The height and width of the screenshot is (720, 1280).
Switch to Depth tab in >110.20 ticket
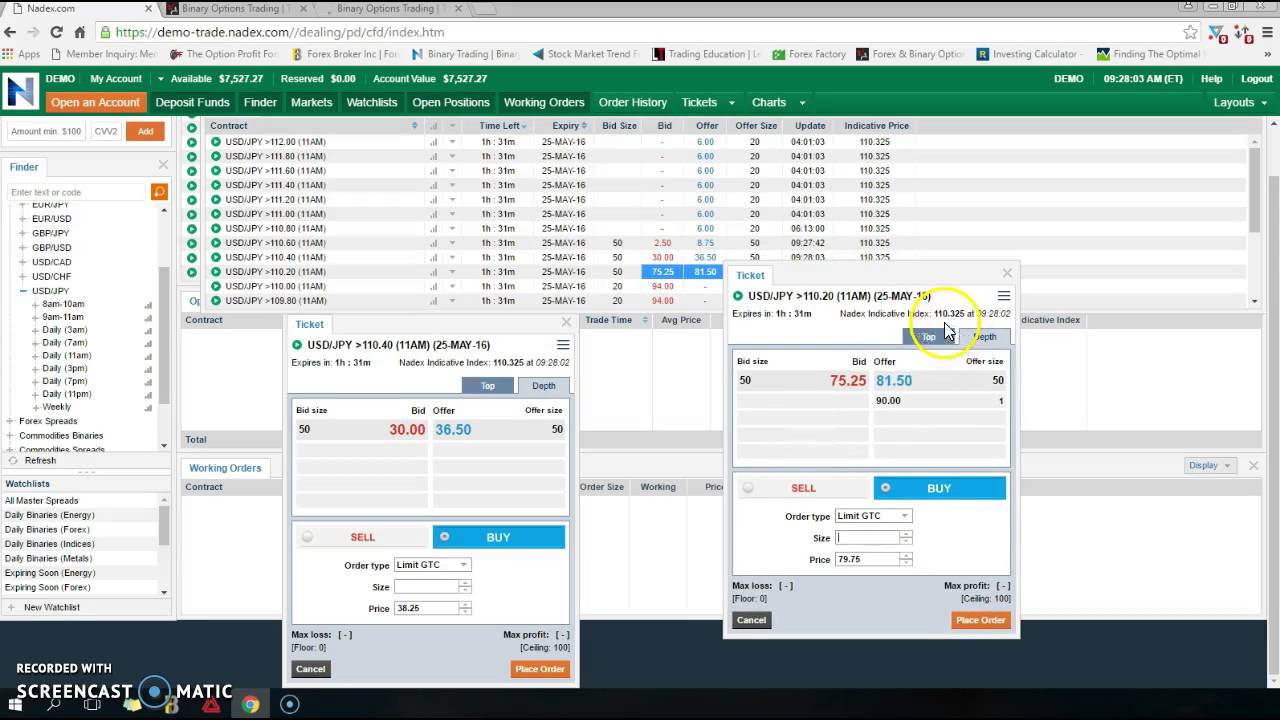pos(985,336)
